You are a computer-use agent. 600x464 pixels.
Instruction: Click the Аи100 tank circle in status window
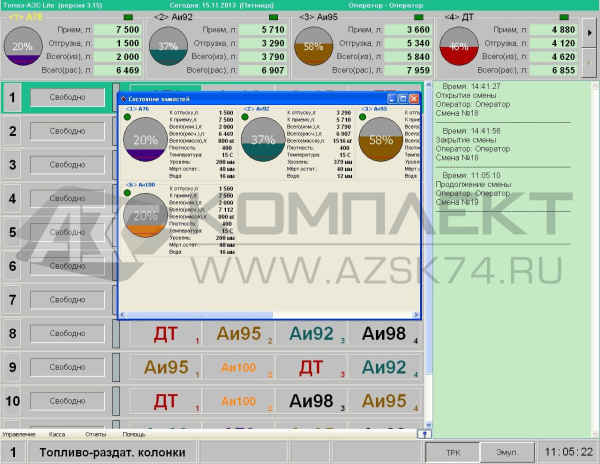pos(146,215)
